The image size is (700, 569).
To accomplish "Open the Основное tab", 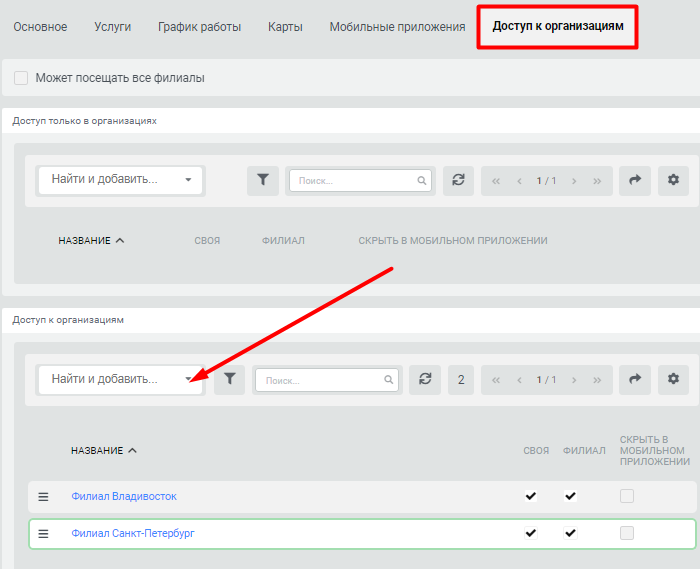I will click(40, 27).
